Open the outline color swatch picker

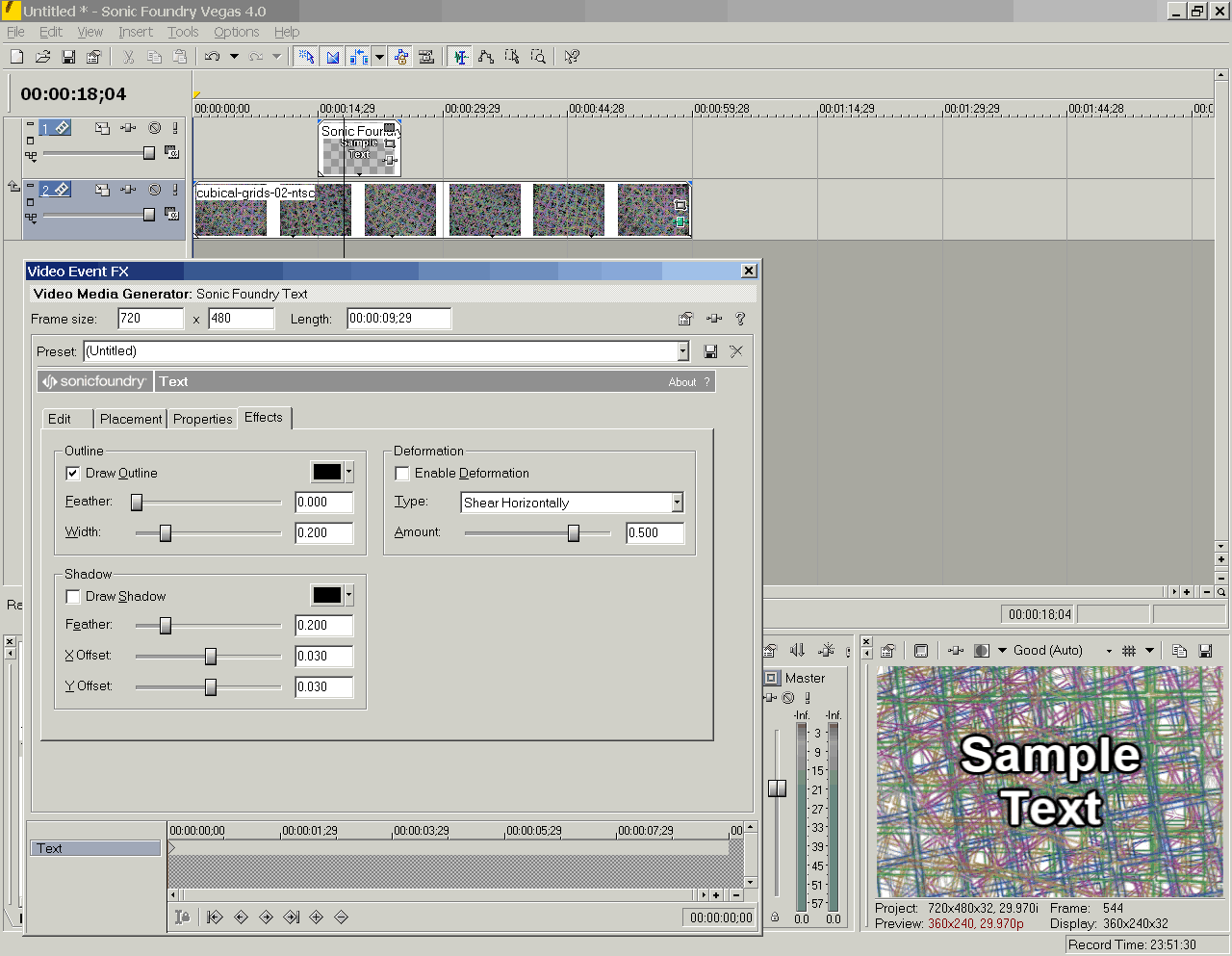point(332,472)
